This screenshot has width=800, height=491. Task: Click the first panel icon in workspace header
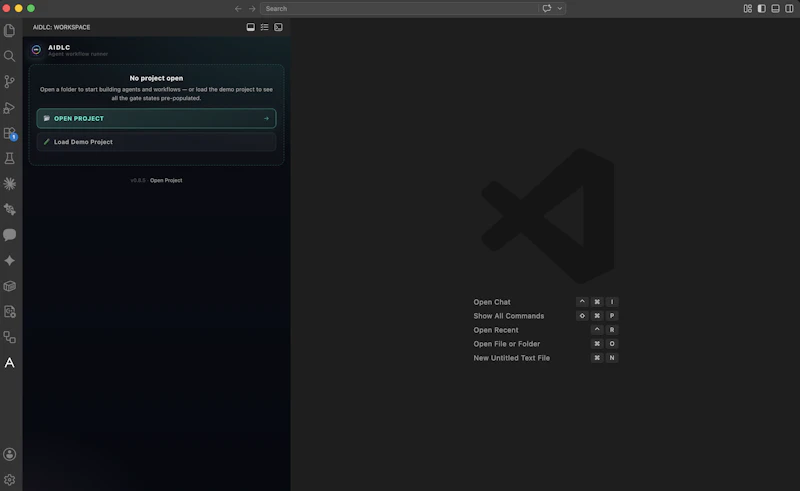(251, 27)
